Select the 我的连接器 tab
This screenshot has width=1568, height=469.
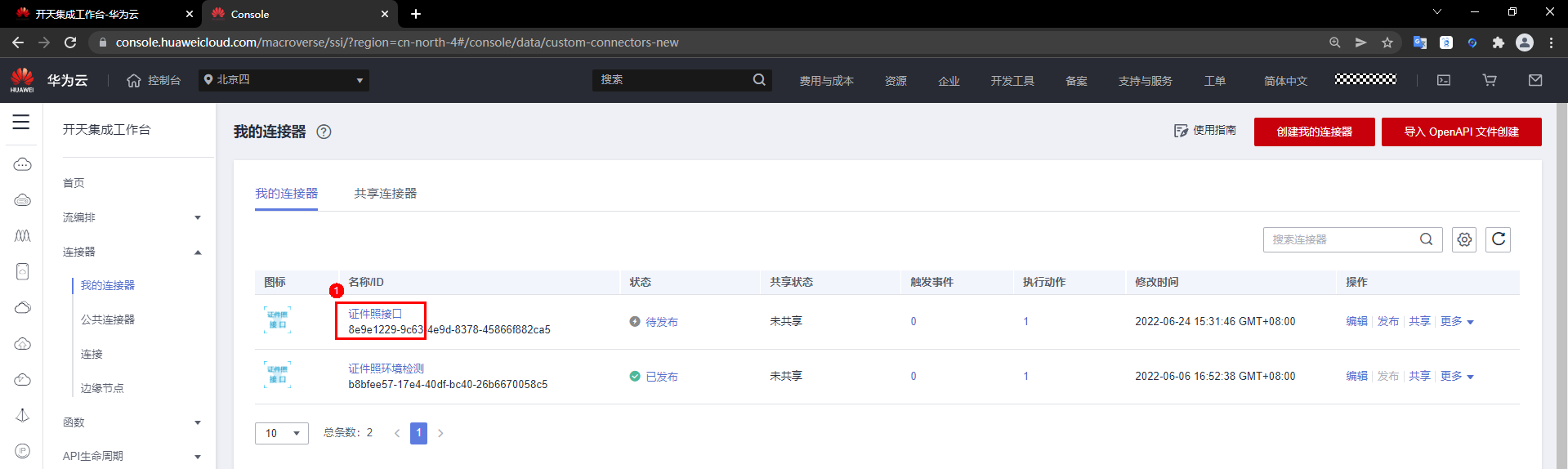[286, 194]
